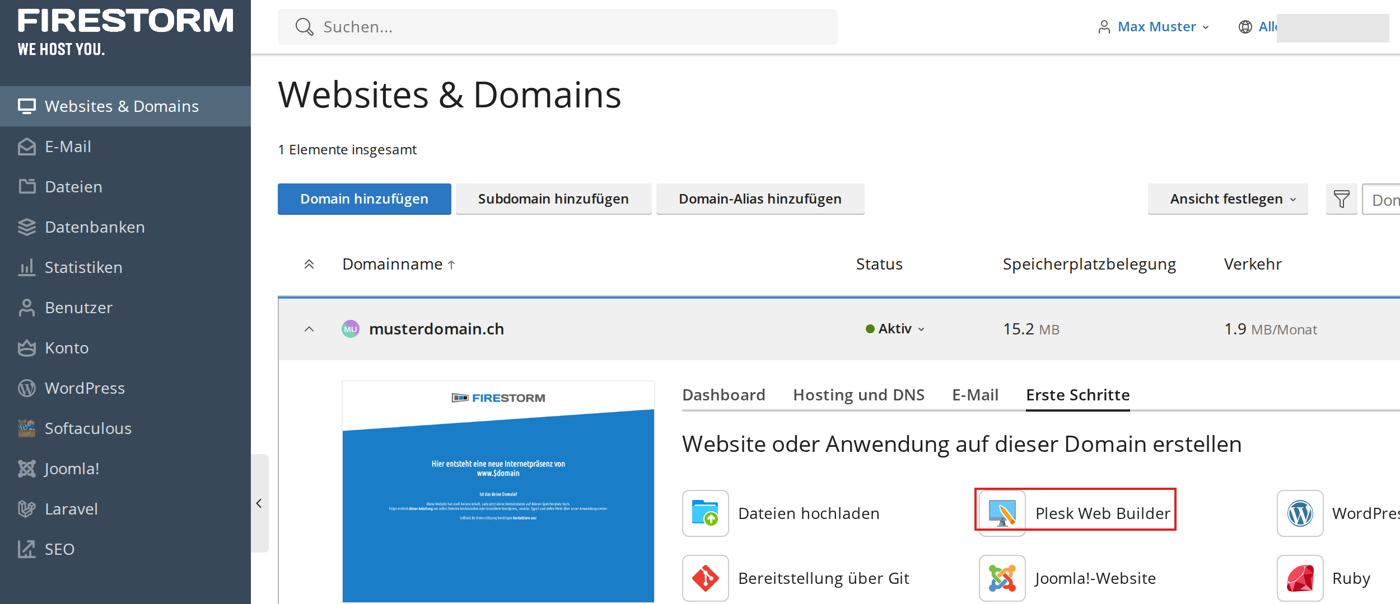Click the Benutzer person icon
Screen dimensions: 1400x604
[27, 308]
